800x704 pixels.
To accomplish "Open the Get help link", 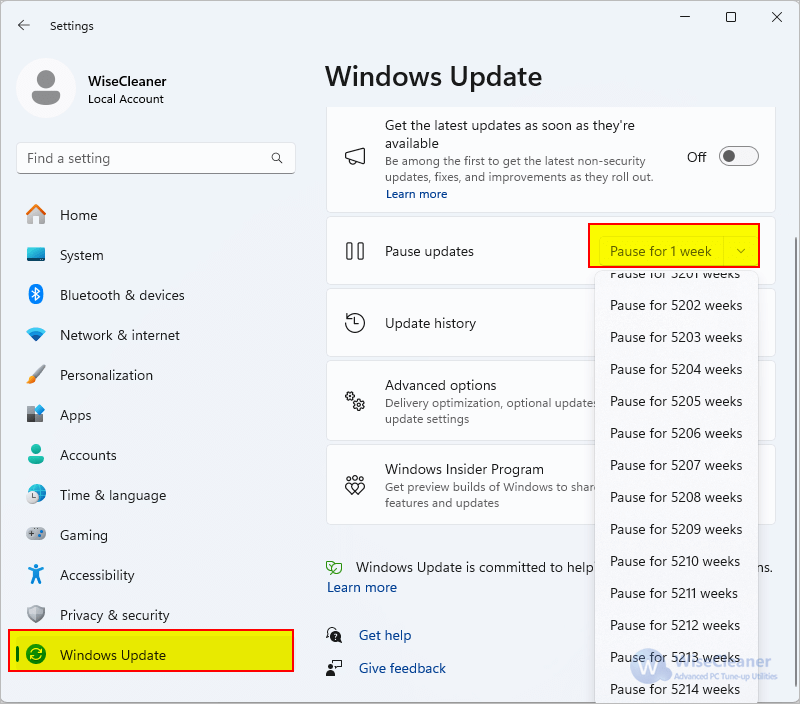I will click(x=385, y=635).
